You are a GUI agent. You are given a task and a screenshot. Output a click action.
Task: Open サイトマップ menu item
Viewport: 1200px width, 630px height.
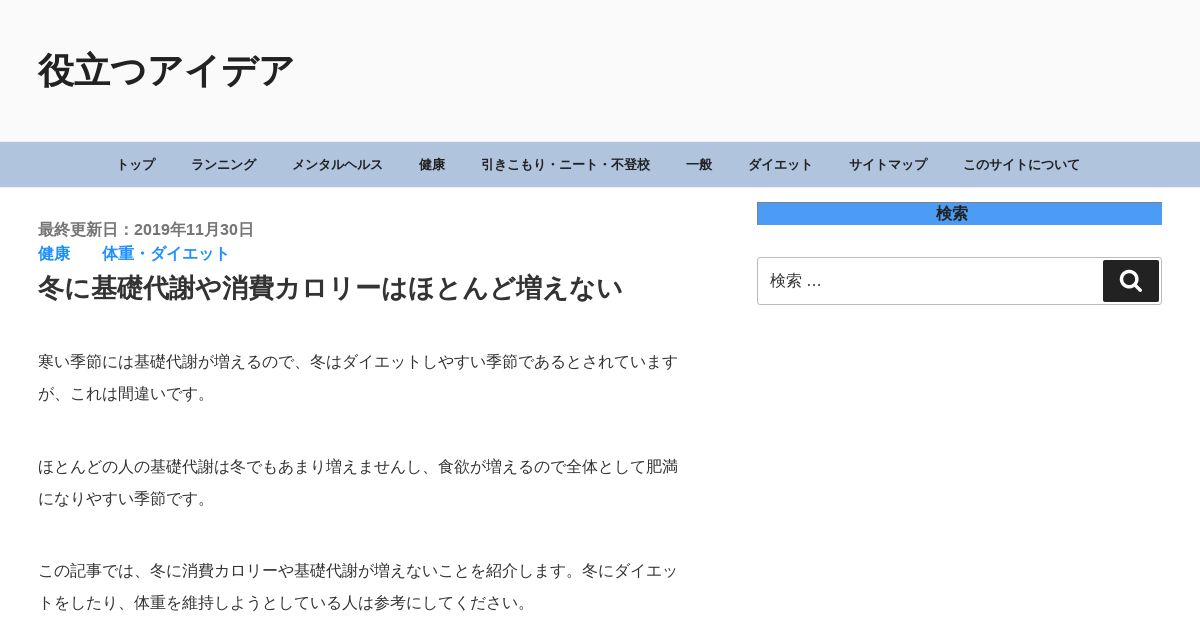click(888, 165)
